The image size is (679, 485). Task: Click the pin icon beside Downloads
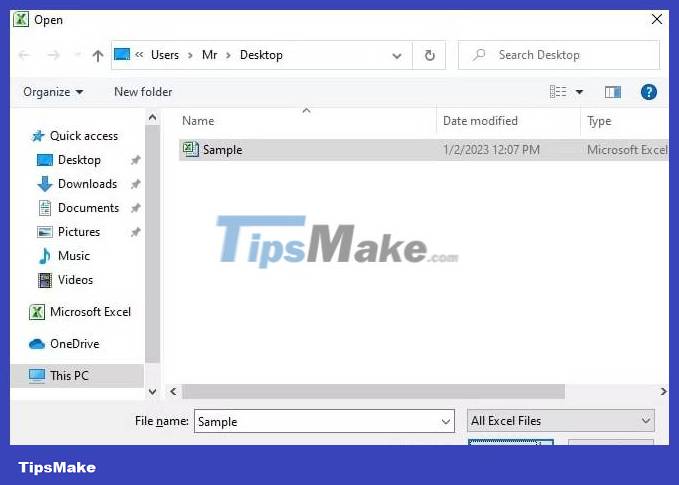[136, 184]
